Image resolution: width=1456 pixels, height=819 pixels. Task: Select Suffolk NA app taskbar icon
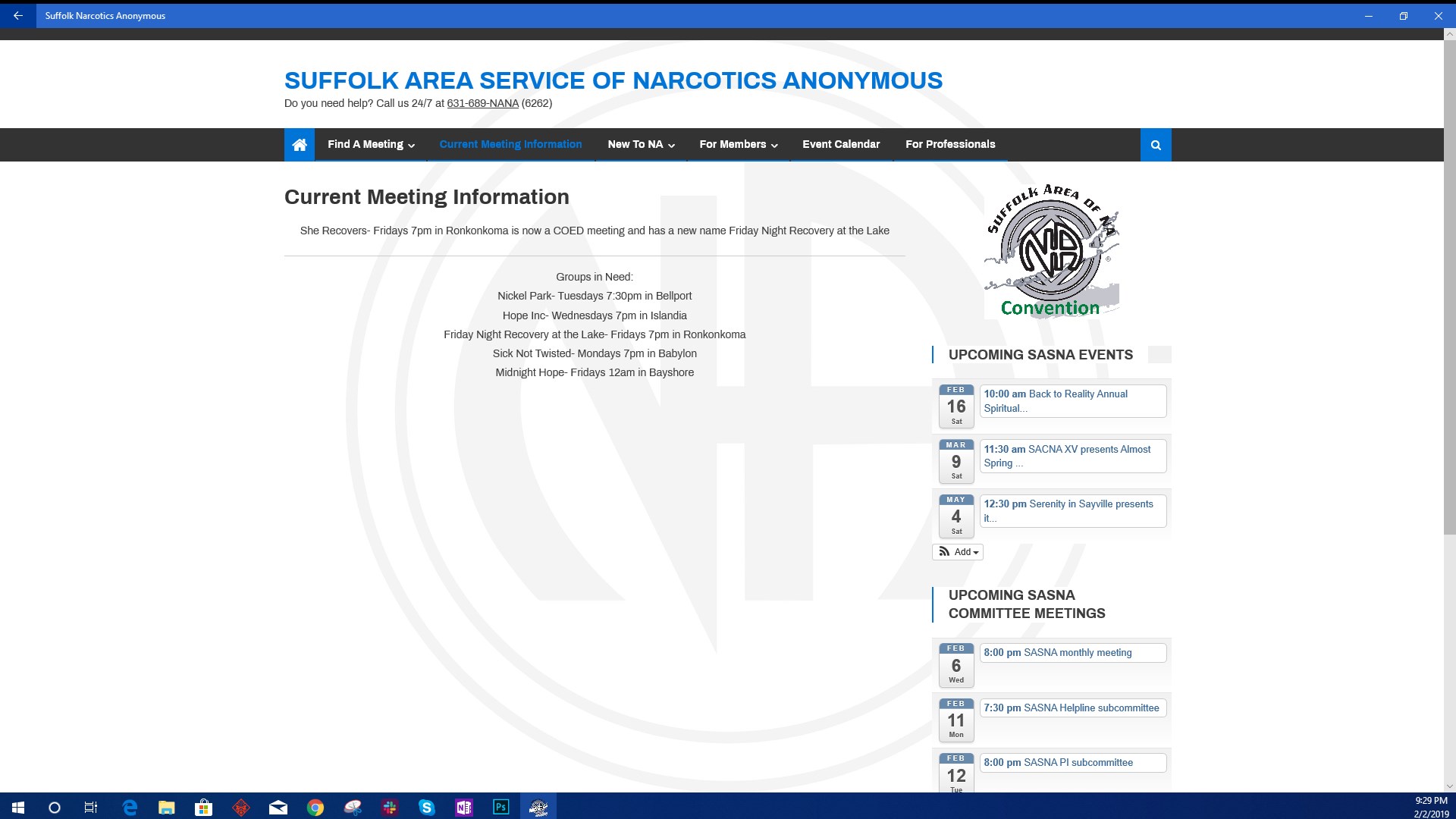[538, 808]
